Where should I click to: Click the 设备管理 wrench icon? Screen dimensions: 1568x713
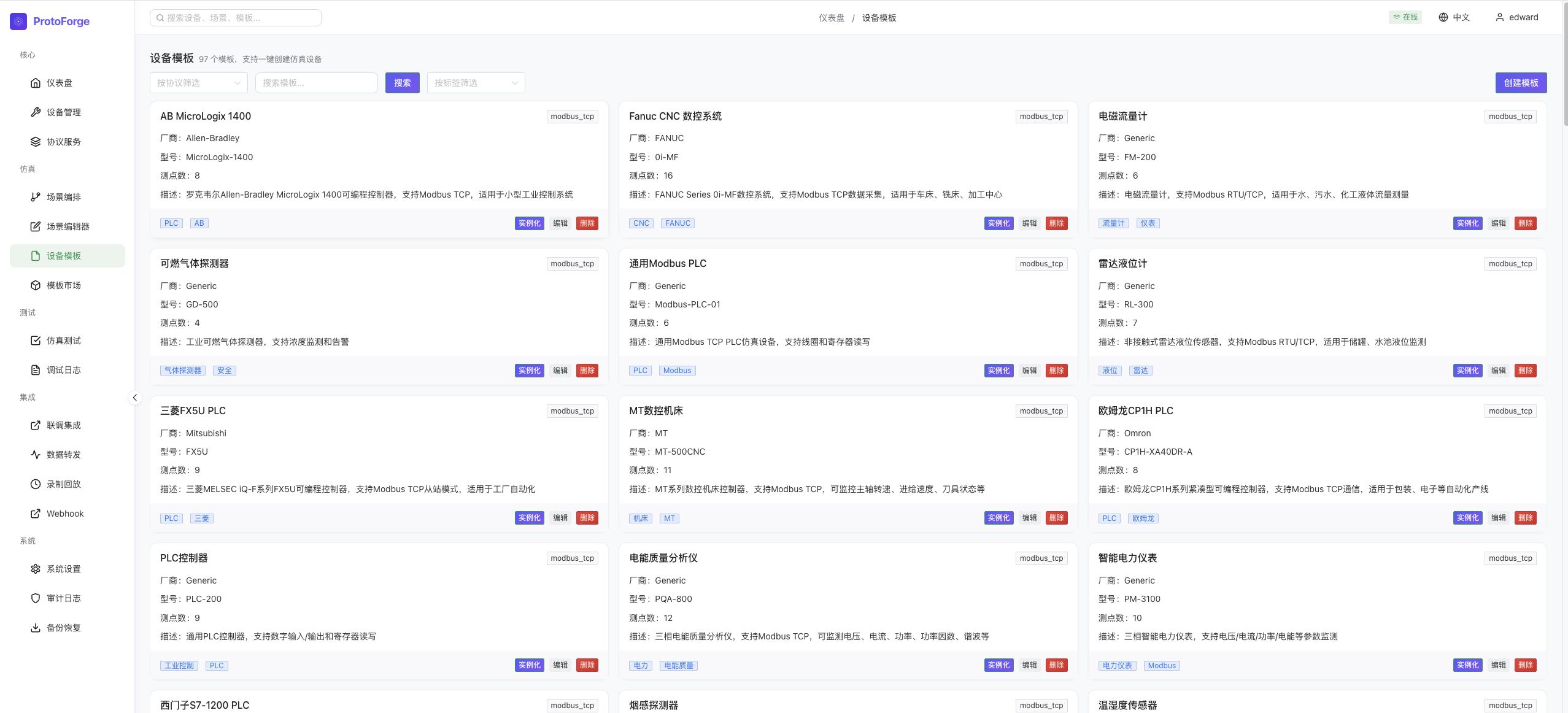36,112
